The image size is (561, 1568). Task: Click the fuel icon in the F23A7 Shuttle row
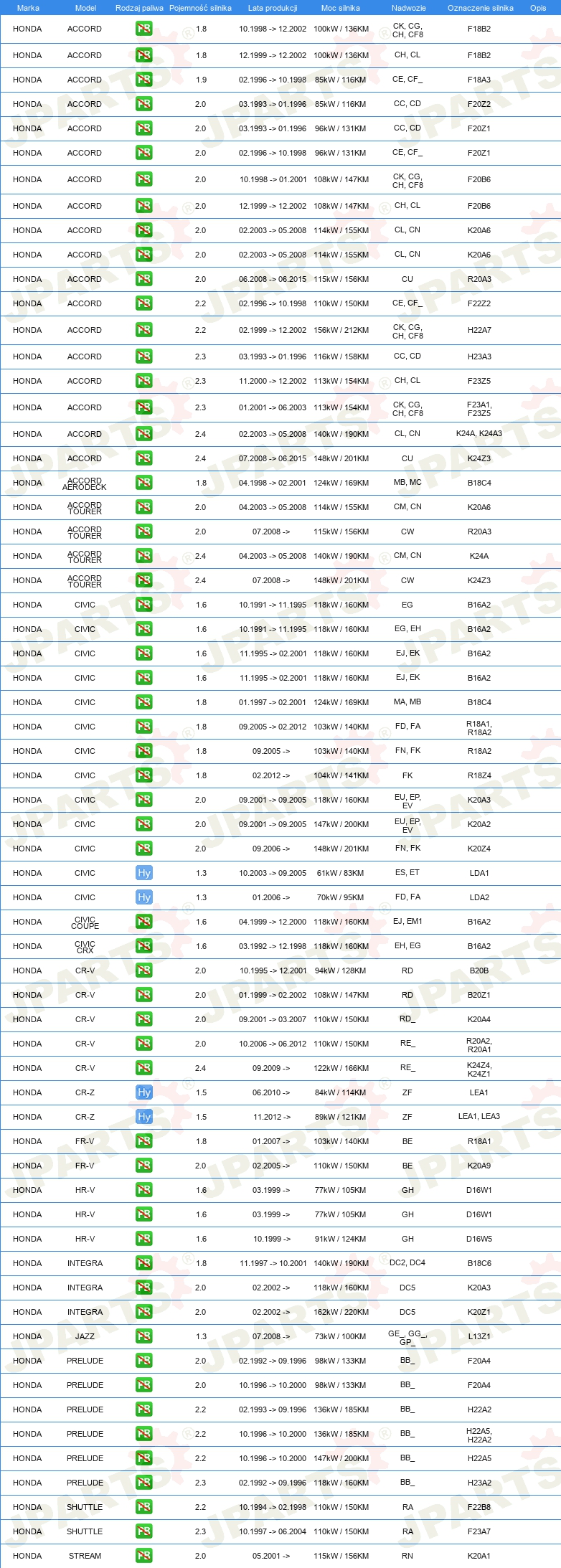(144, 1531)
